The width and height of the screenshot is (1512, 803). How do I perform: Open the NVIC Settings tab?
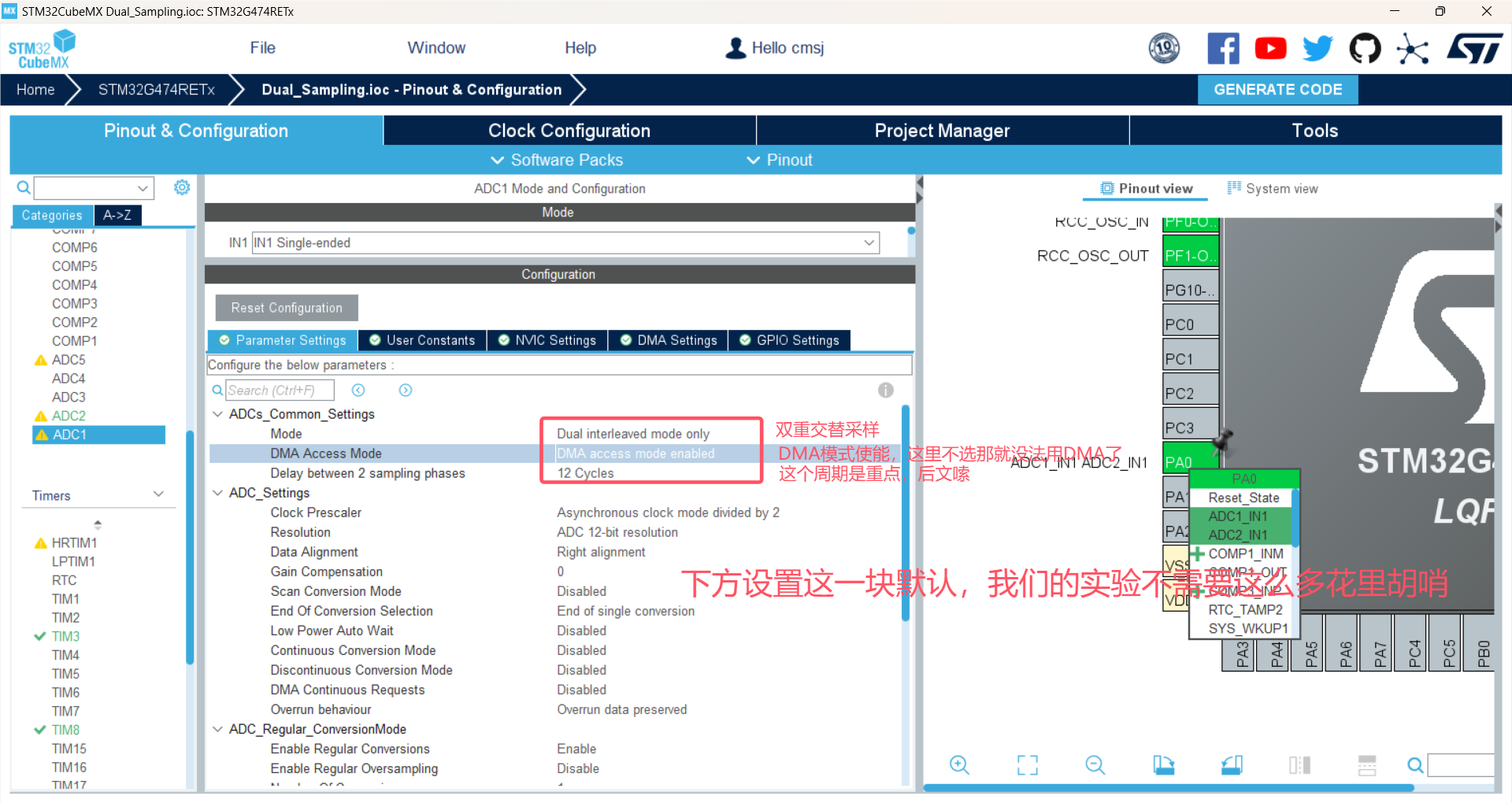pyautogui.click(x=547, y=340)
